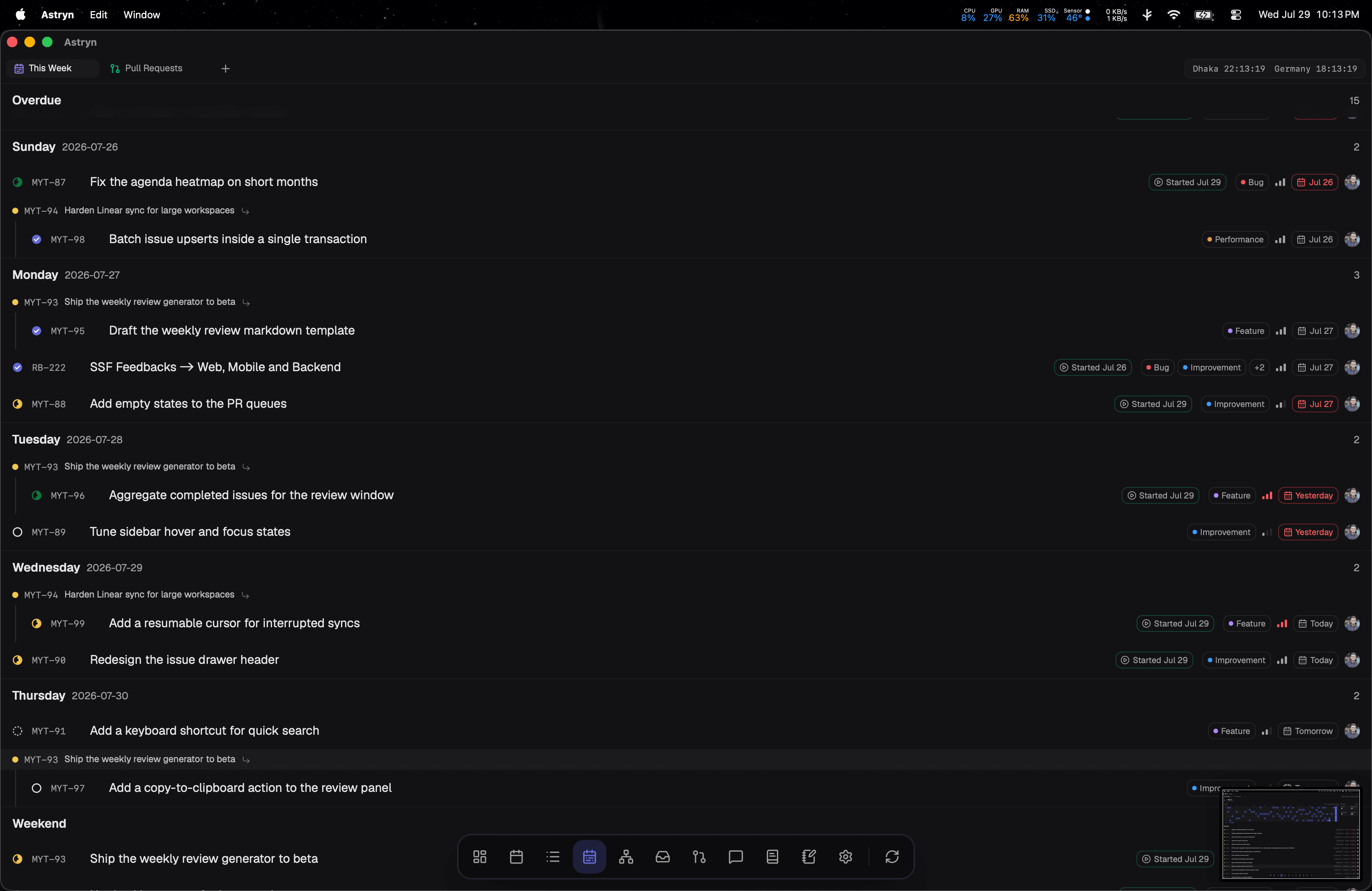Expand parent MYT-93 arrow under Thursday
Viewport: 1372px width, 891px height.
coord(246,760)
